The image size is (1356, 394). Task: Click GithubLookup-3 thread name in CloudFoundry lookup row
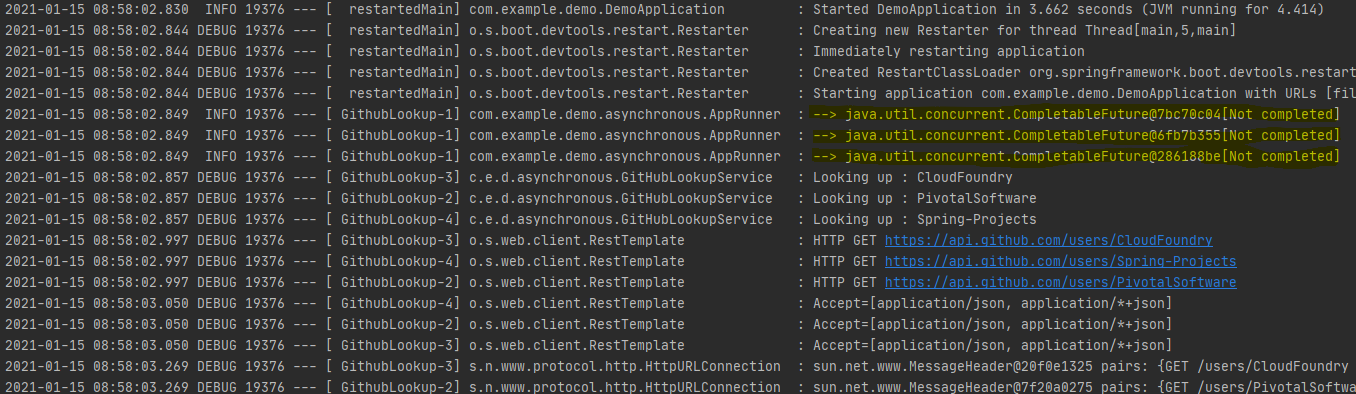(397, 177)
